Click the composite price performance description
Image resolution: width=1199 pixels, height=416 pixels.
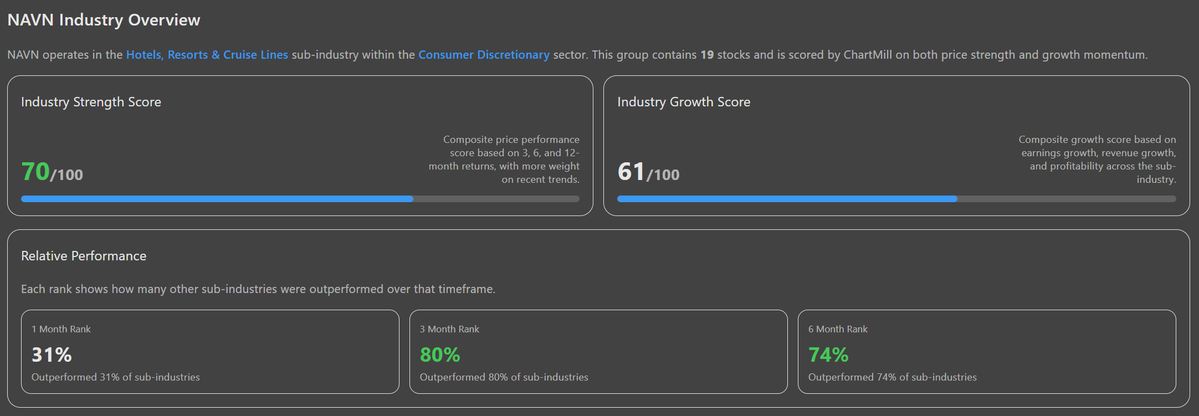(x=503, y=160)
